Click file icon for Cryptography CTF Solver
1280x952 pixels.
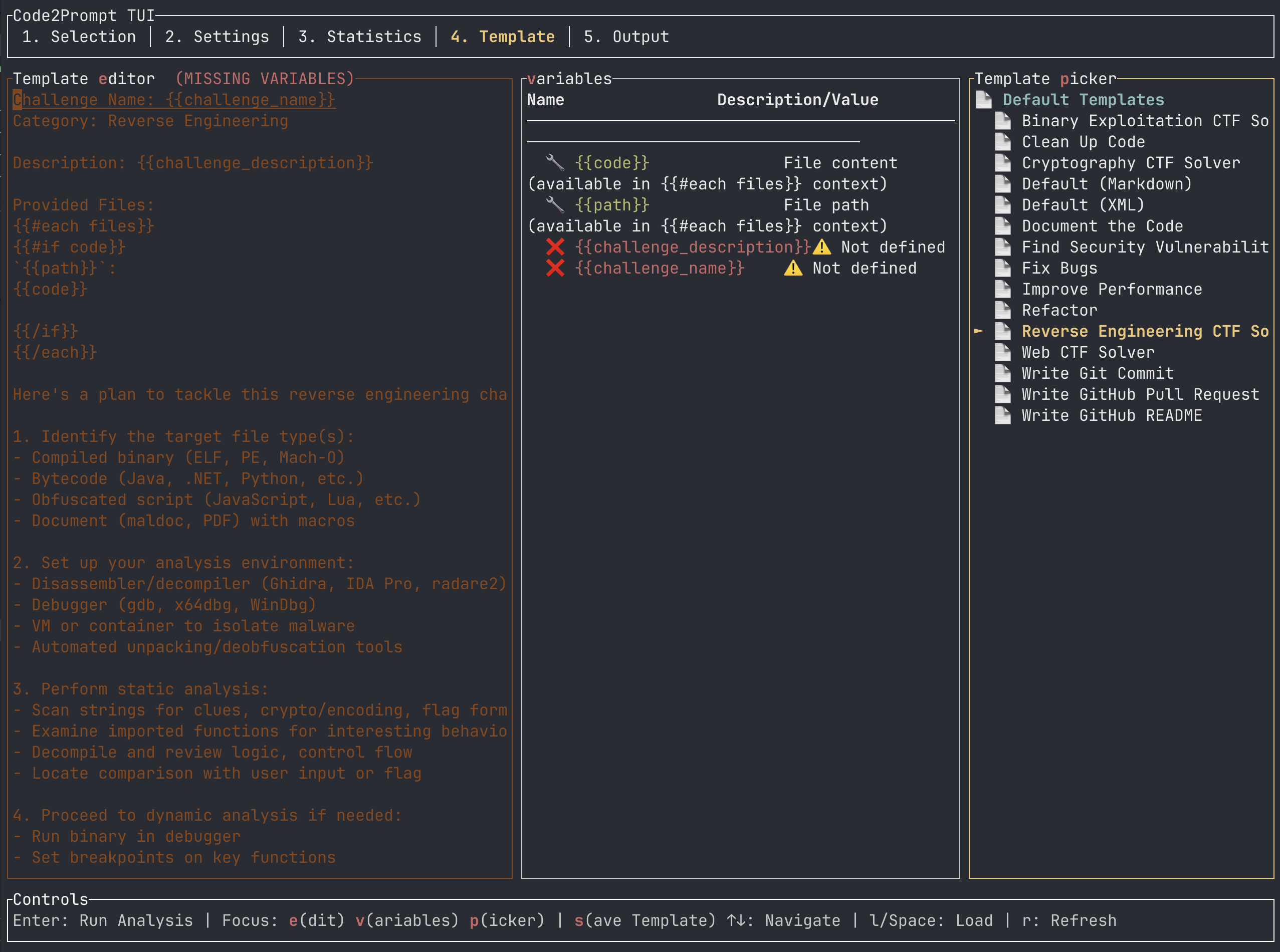coord(1003,163)
